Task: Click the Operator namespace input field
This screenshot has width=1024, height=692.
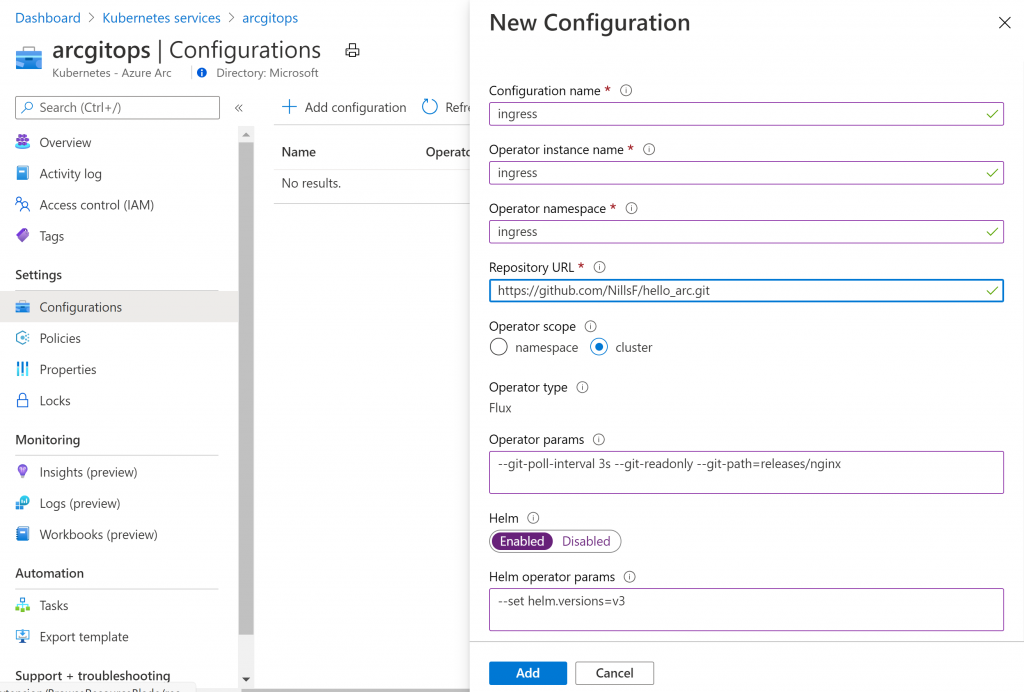Action: 746,232
